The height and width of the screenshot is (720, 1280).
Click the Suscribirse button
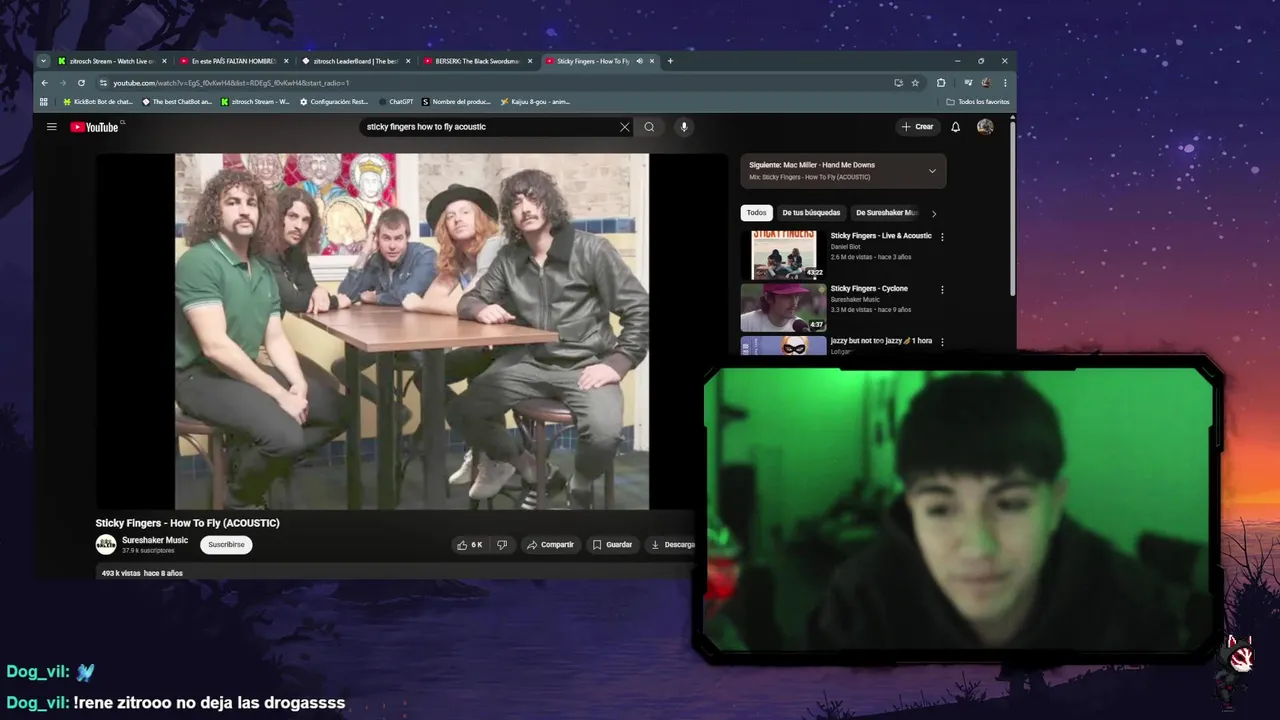tap(226, 545)
